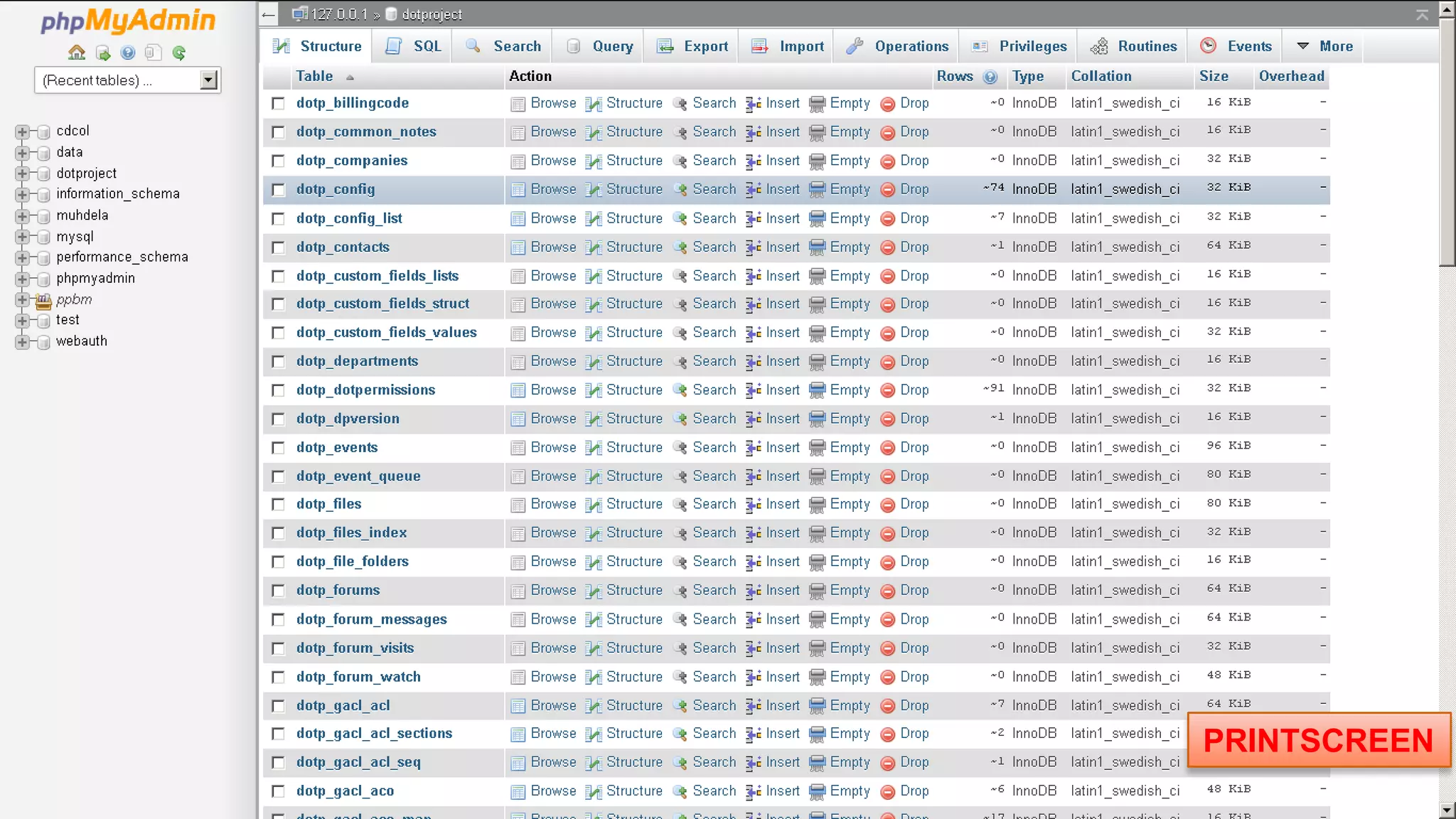Viewport: 1456px width, 819px height.
Task: Open the Recent tables dropdown
Action: [x=208, y=80]
